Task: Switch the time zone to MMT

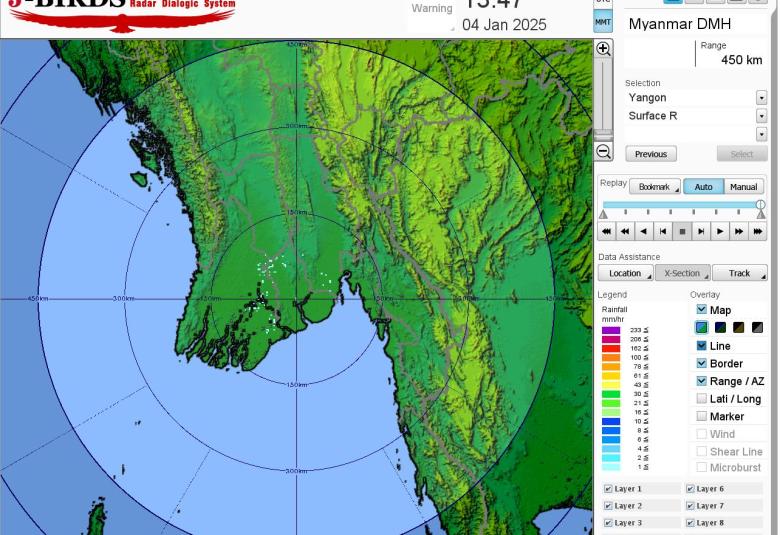Action: point(603,21)
